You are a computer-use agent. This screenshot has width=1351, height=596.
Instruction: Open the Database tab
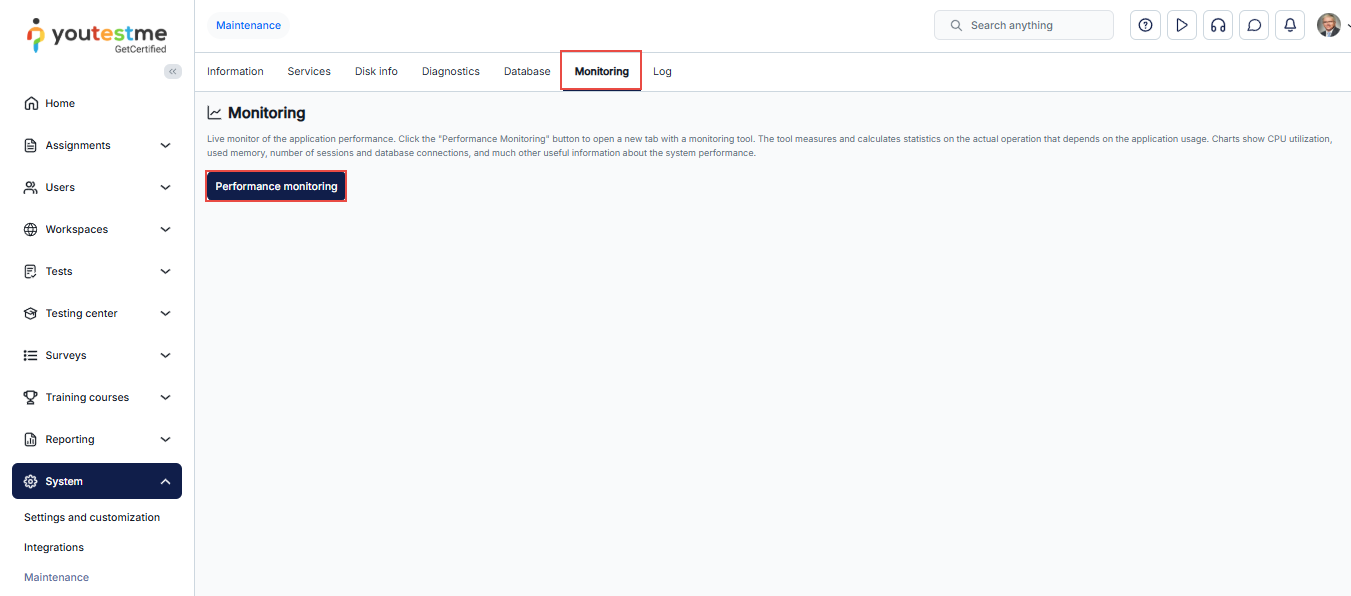tap(526, 71)
